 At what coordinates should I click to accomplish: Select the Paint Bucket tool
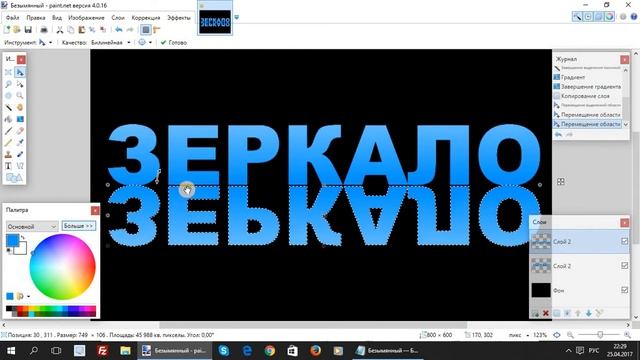(8, 120)
